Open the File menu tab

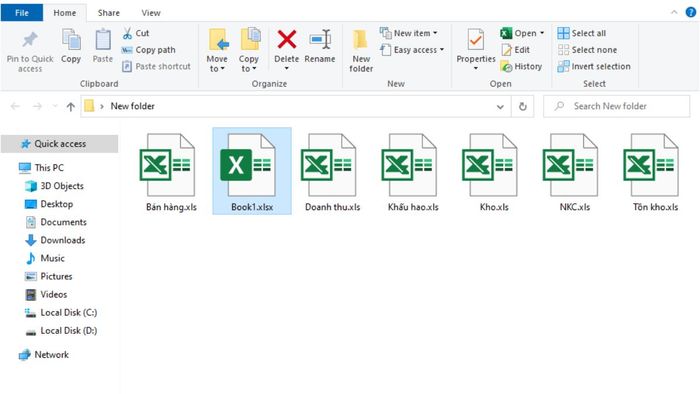tap(22, 12)
